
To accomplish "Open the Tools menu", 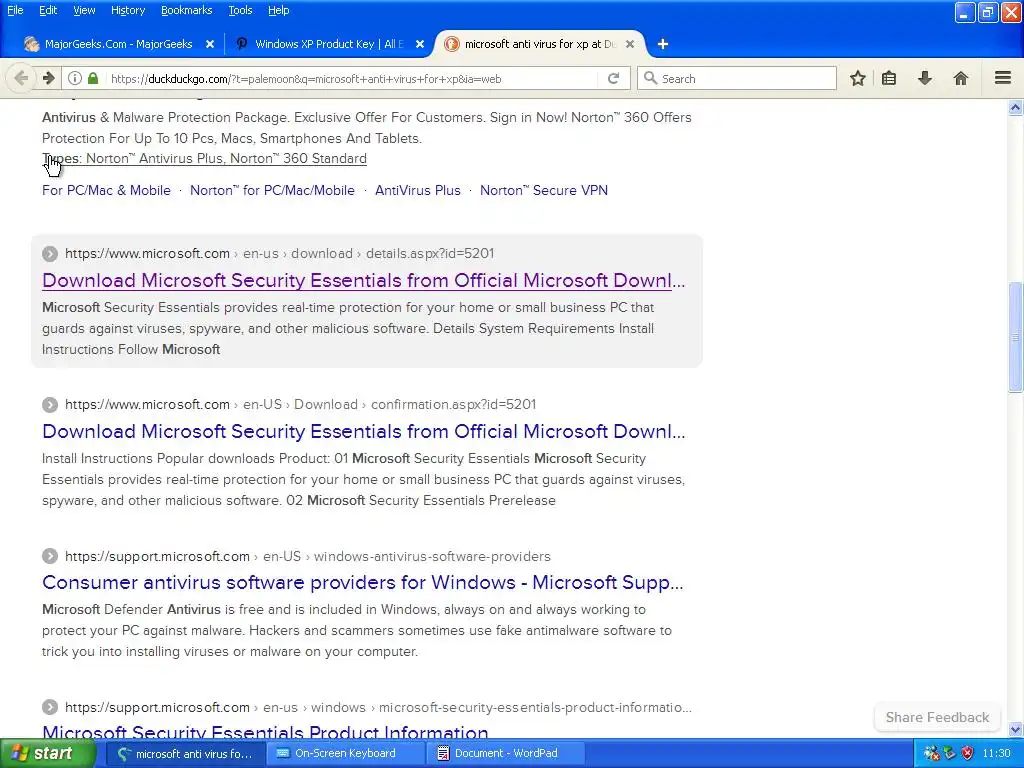I will 240,10.
